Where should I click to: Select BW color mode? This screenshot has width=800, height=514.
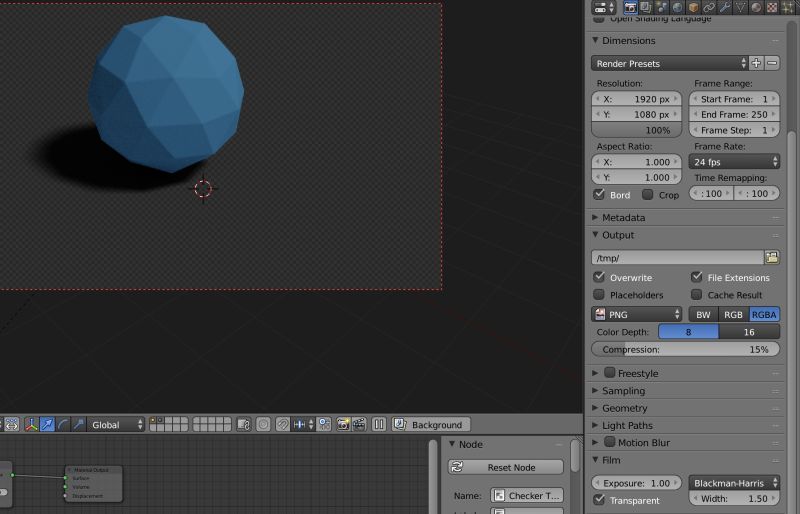703,314
